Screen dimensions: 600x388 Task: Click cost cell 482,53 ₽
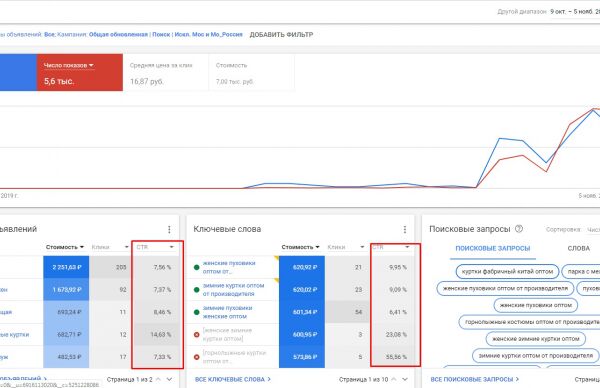coord(66,357)
